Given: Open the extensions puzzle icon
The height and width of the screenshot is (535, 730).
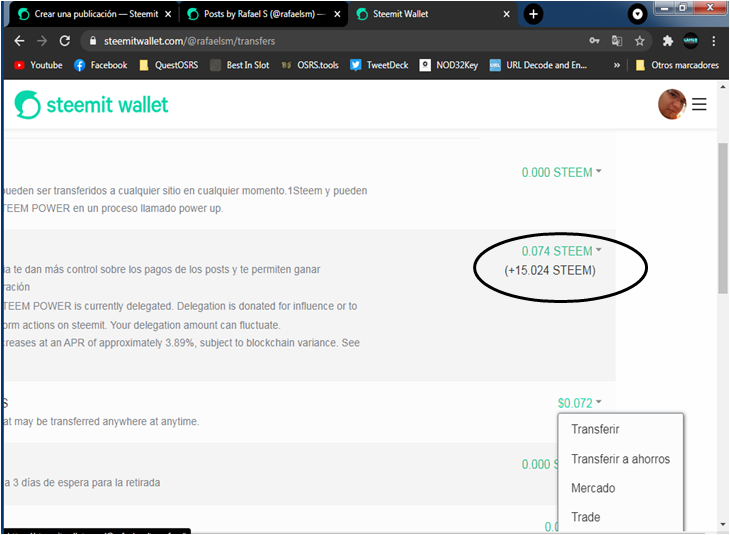Looking at the screenshot, I should [x=668, y=41].
